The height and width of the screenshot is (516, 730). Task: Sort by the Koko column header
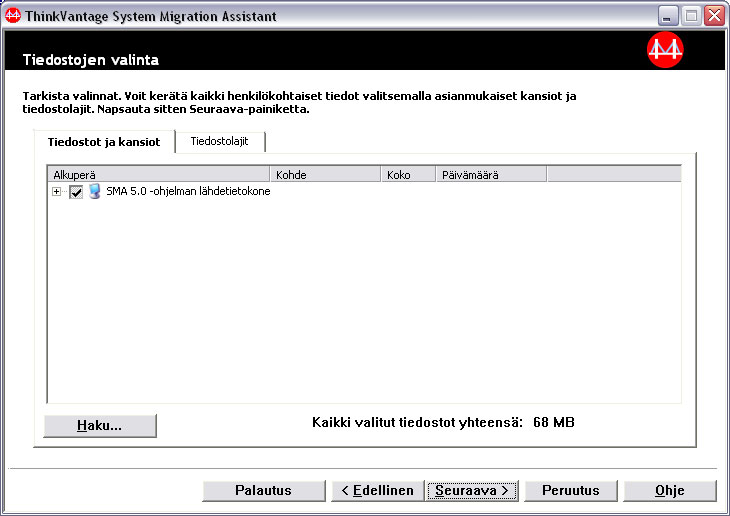(x=408, y=175)
